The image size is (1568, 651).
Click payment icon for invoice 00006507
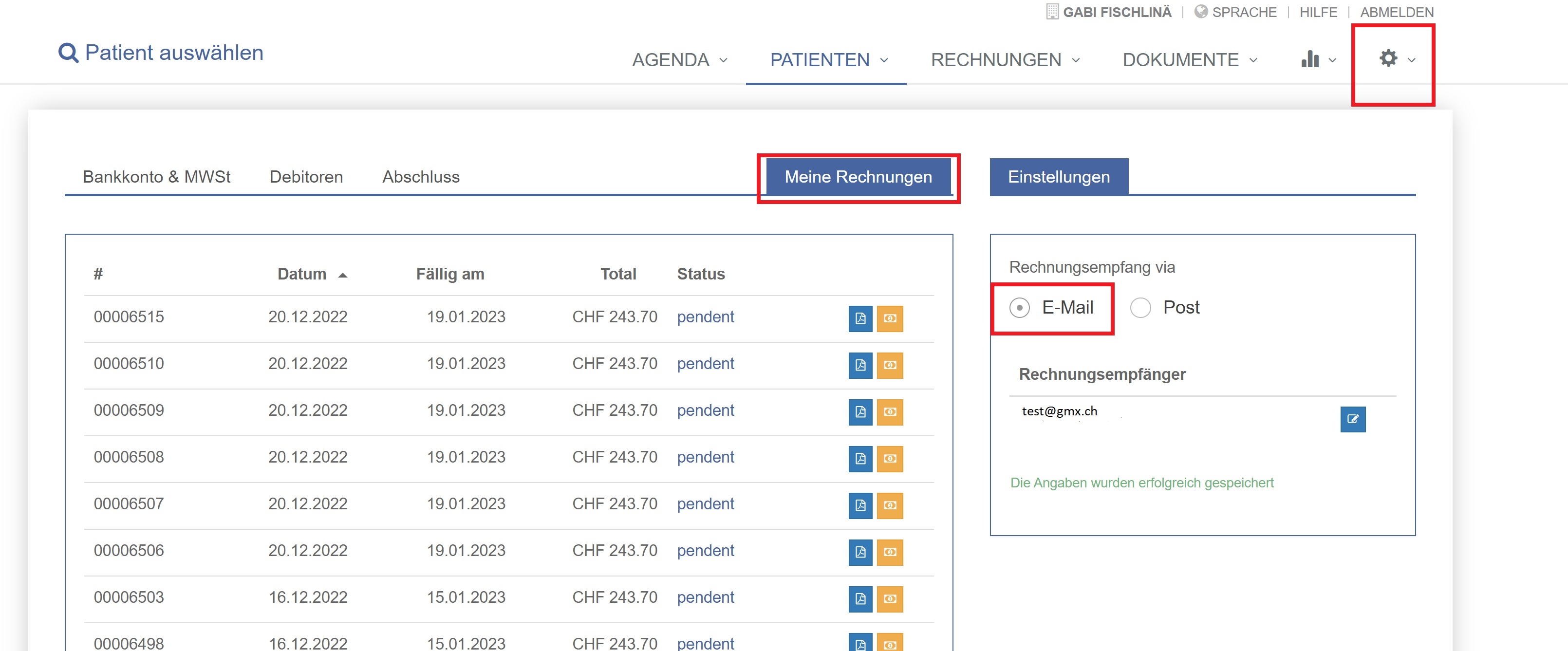[x=889, y=505]
